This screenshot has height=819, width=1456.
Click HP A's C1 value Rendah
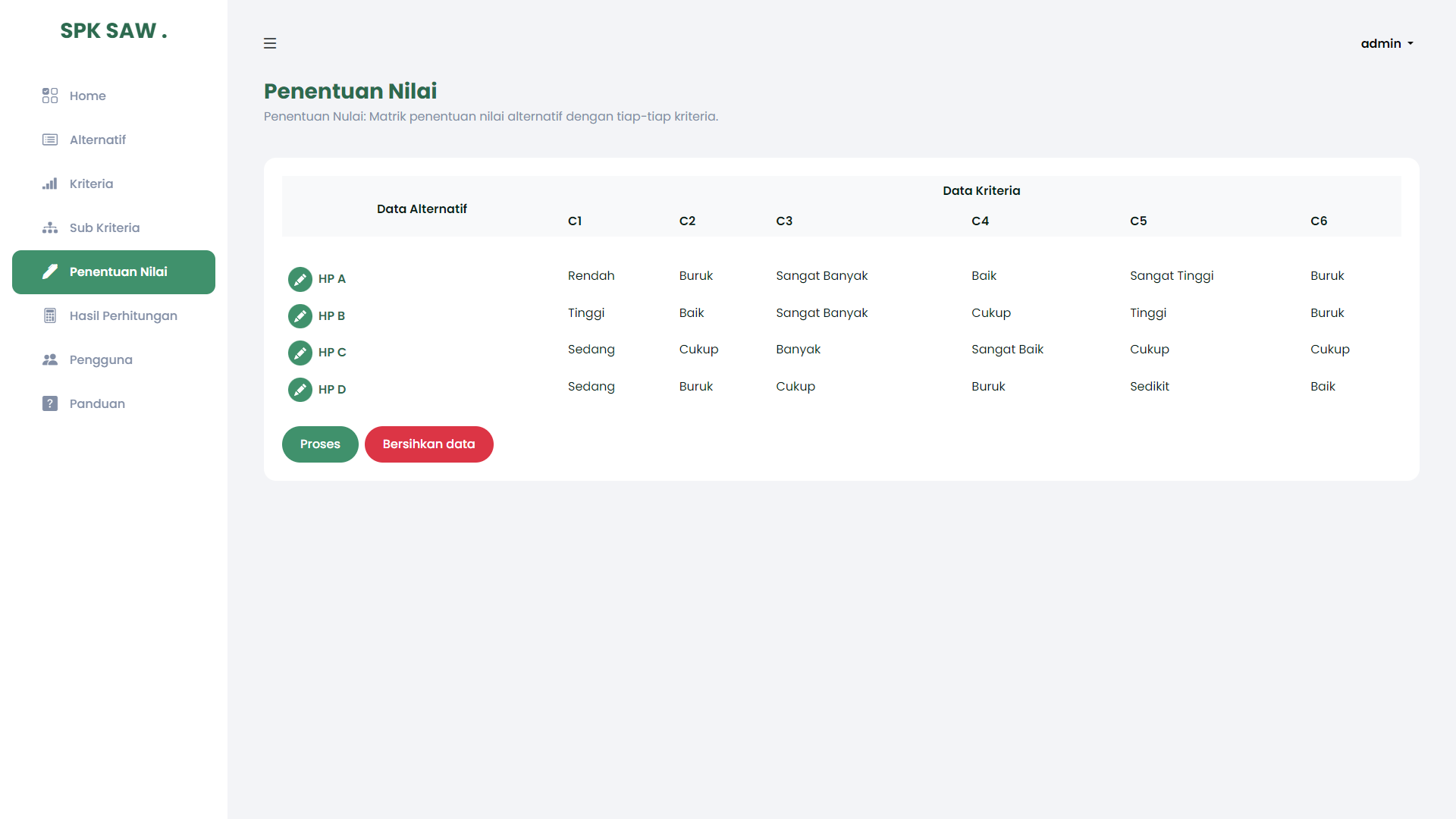591,275
